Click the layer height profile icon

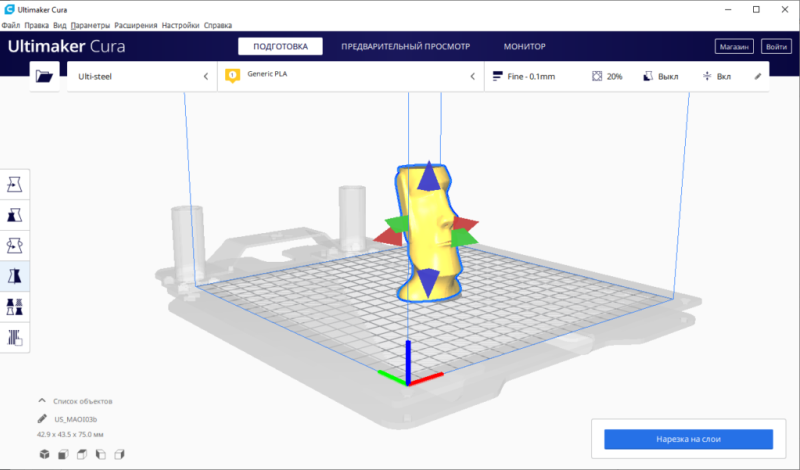(x=497, y=77)
